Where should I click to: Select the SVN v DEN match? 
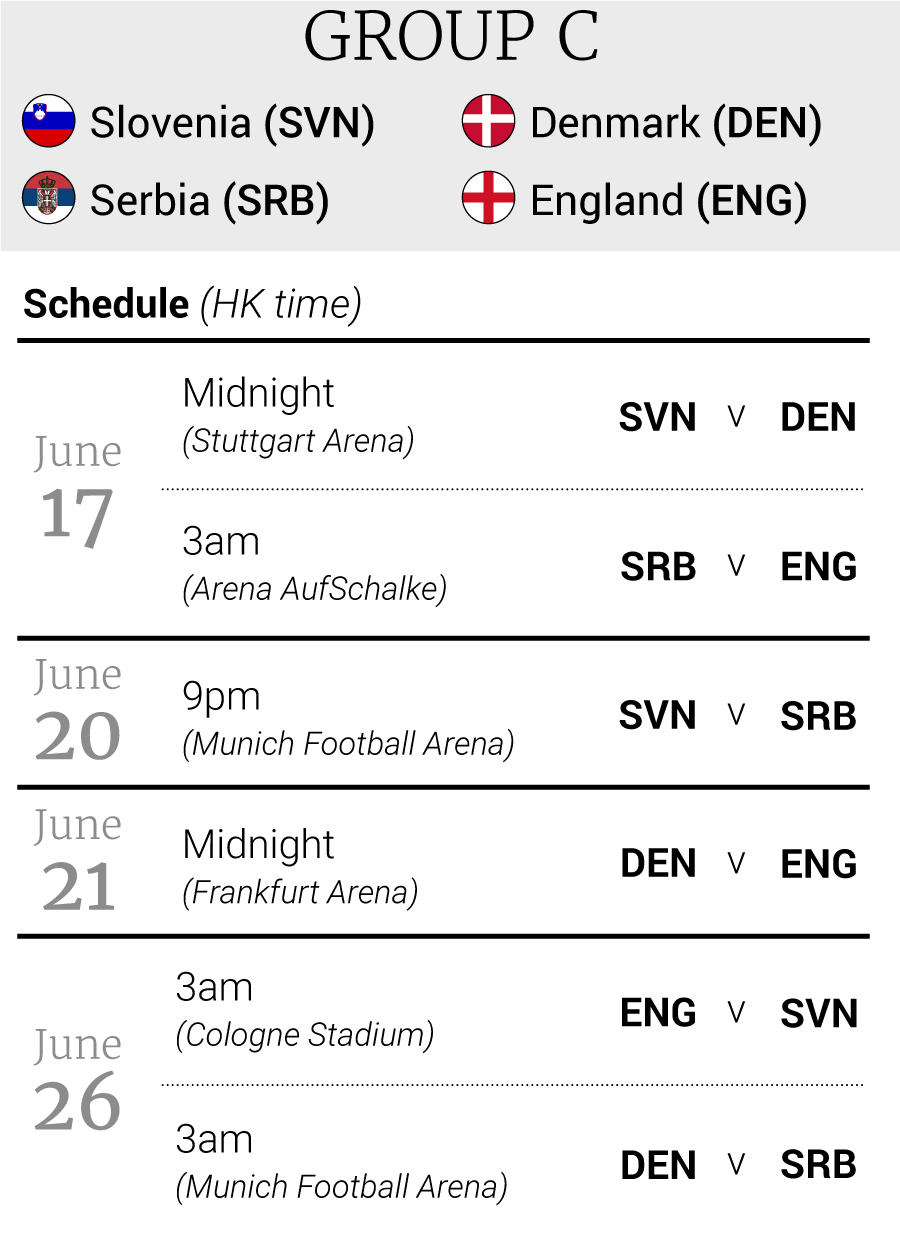738,417
